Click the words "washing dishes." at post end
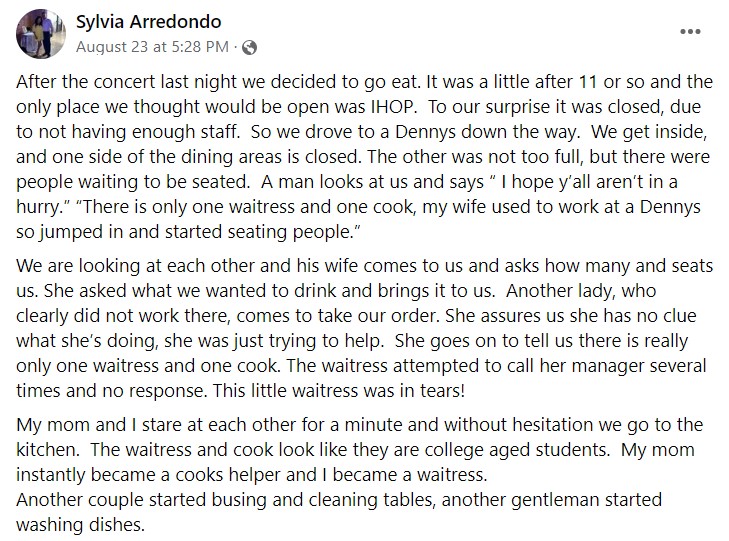 pyautogui.click(x=80, y=525)
